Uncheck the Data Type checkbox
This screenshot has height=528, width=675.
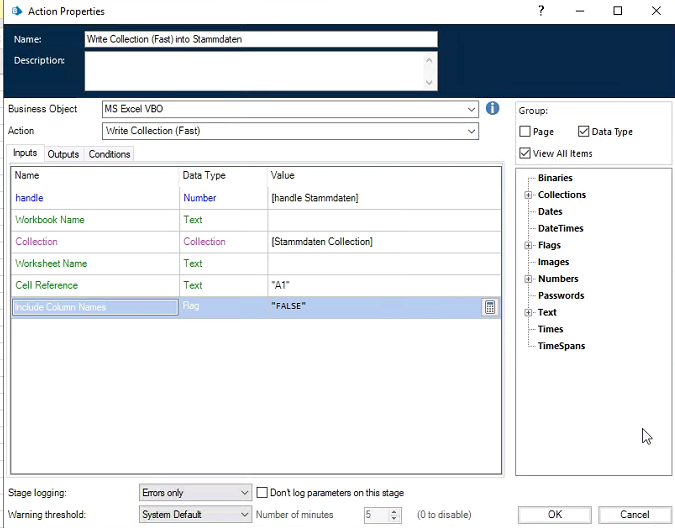584,132
